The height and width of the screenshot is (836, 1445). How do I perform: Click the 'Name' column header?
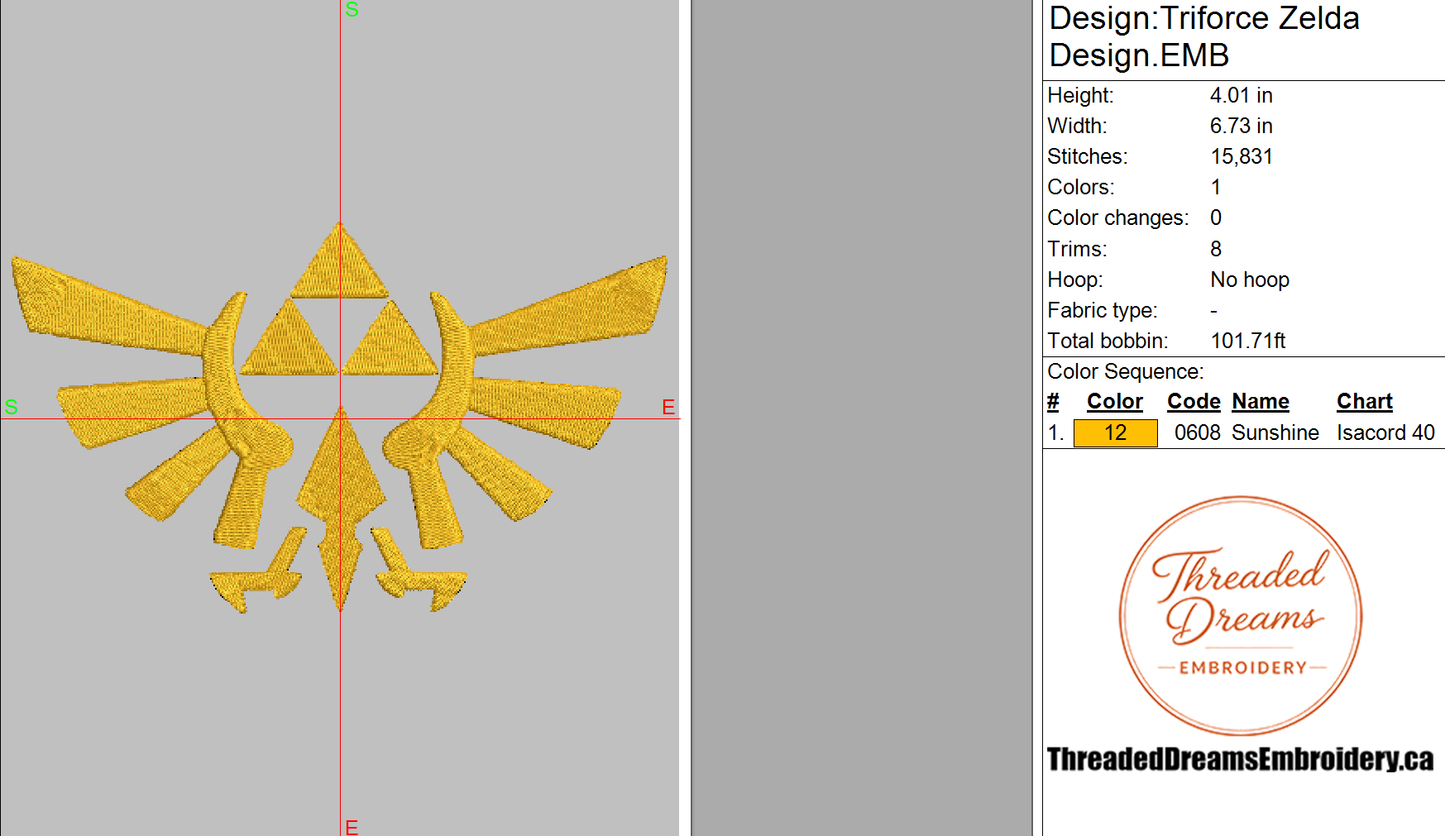pyautogui.click(x=1260, y=402)
